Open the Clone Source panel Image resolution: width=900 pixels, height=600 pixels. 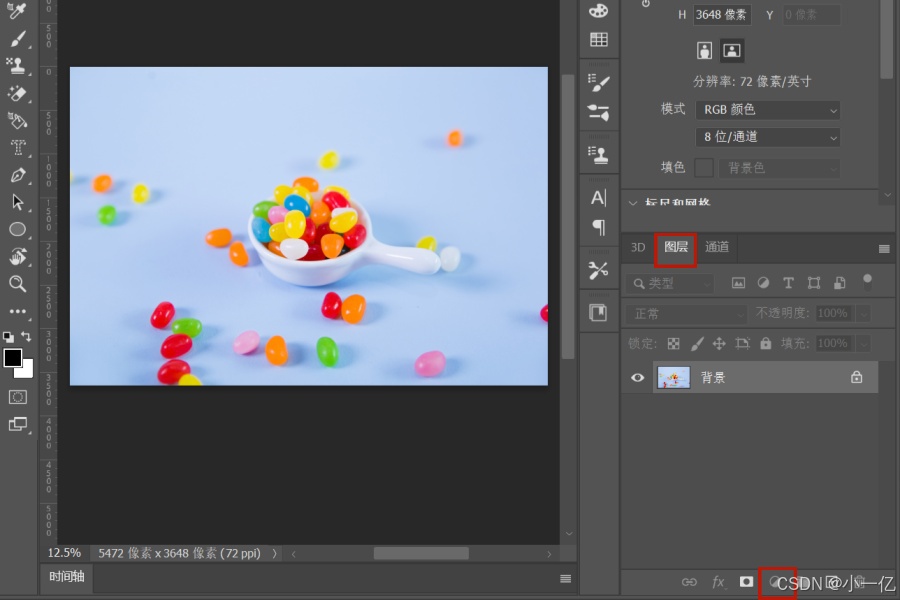coord(599,155)
